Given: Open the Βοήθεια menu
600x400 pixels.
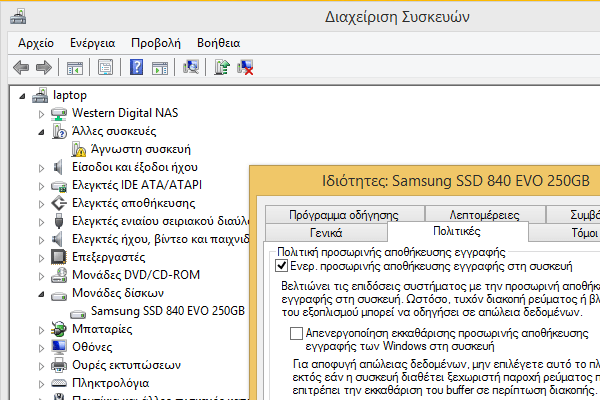Looking at the screenshot, I should pyautogui.click(x=218, y=43).
